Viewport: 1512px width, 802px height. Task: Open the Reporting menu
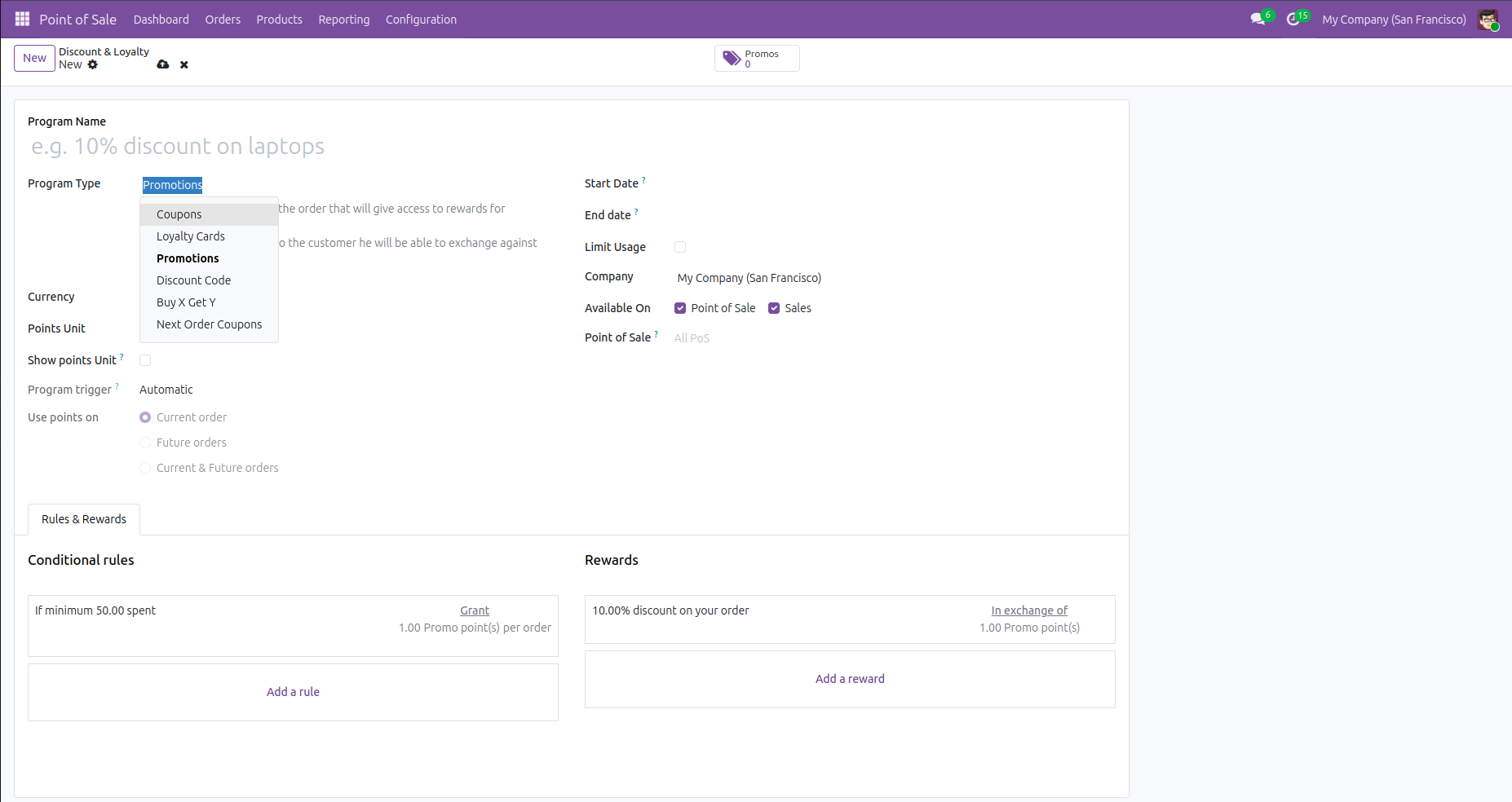coord(343,19)
